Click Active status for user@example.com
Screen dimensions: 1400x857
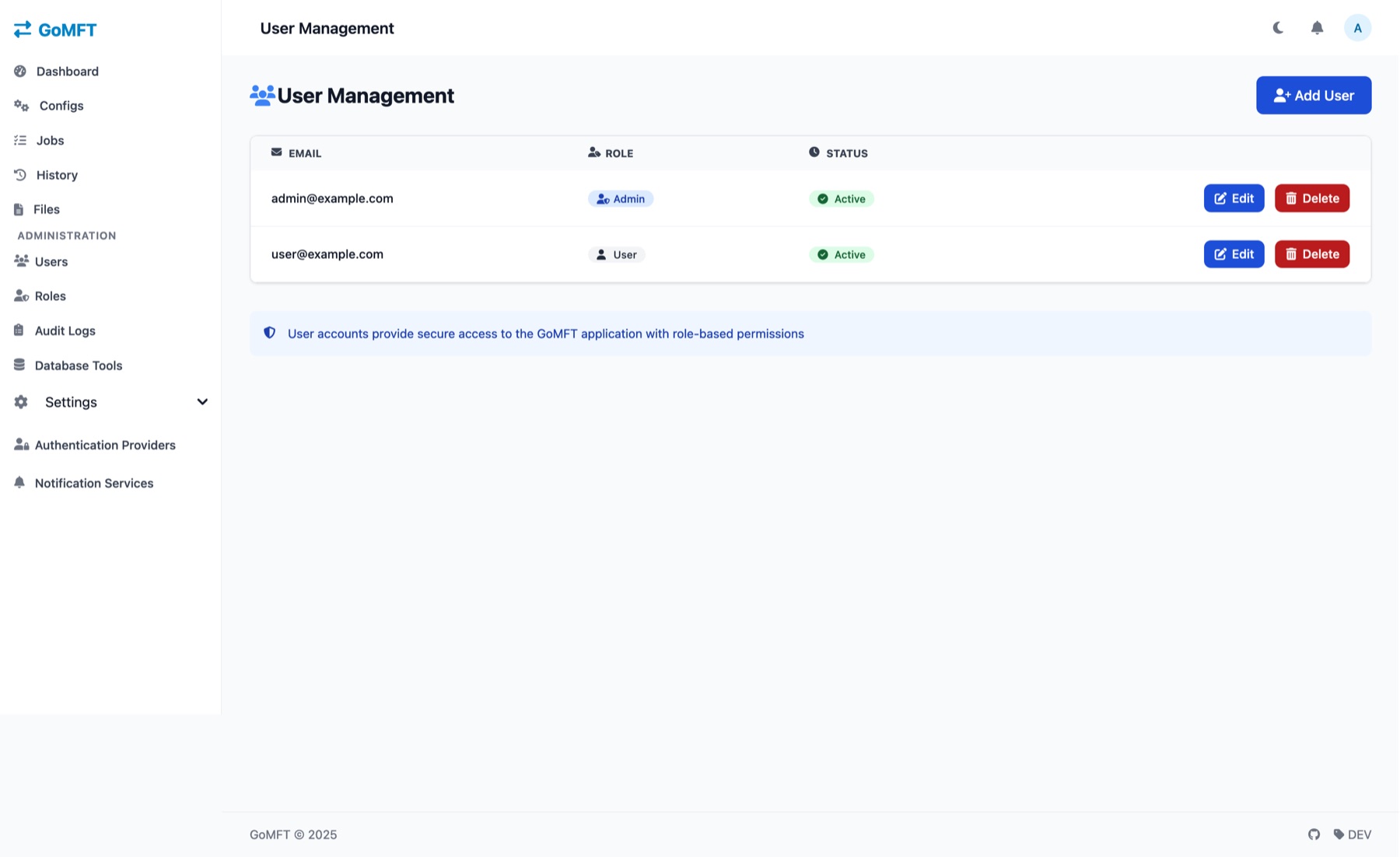pyautogui.click(x=842, y=255)
